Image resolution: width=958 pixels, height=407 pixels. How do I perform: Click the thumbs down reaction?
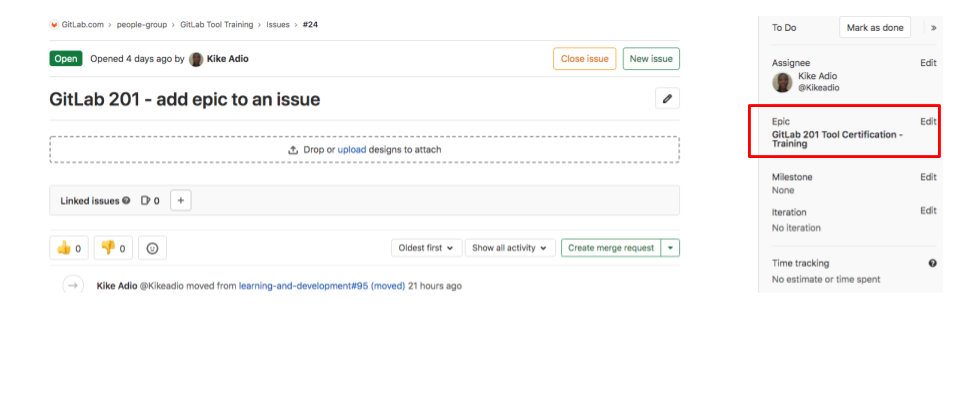(113, 248)
